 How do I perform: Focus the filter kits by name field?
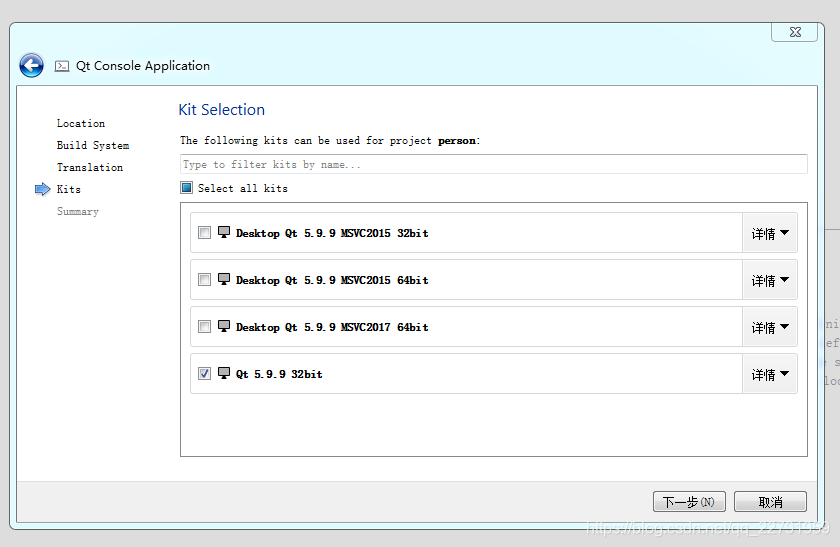click(x=493, y=164)
